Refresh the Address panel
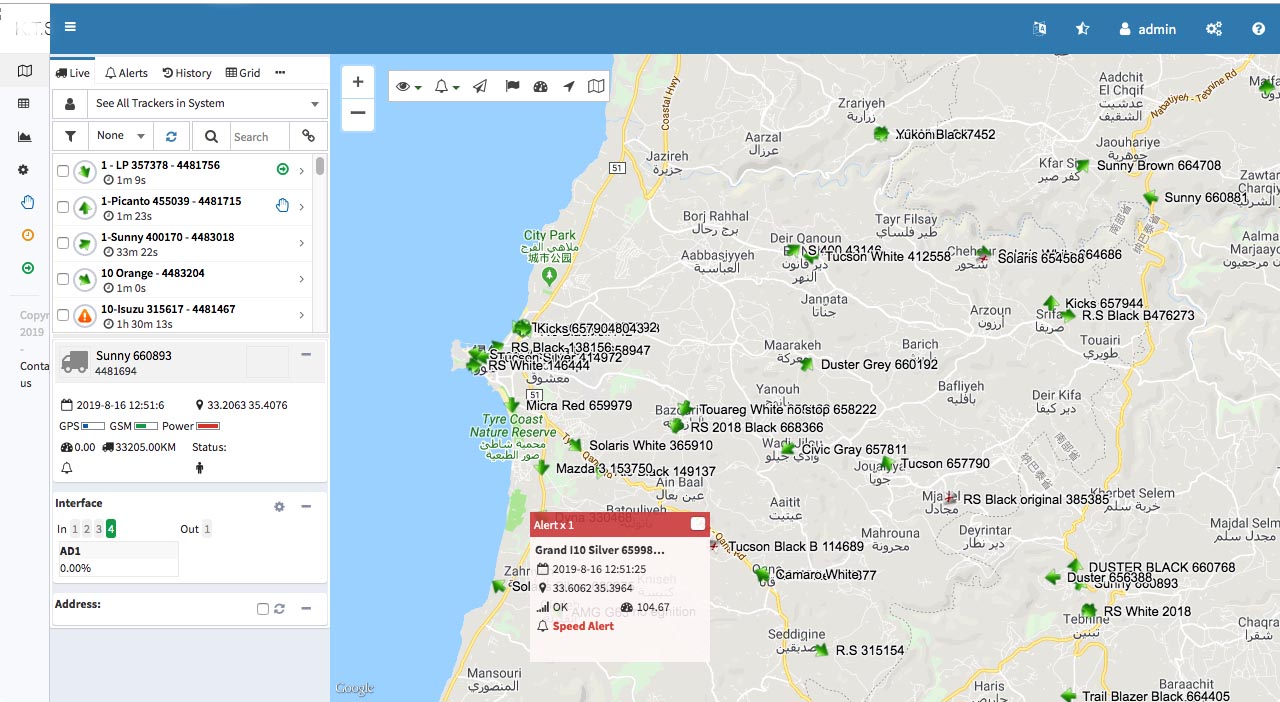This screenshot has width=1280, height=702. click(280, 609)
